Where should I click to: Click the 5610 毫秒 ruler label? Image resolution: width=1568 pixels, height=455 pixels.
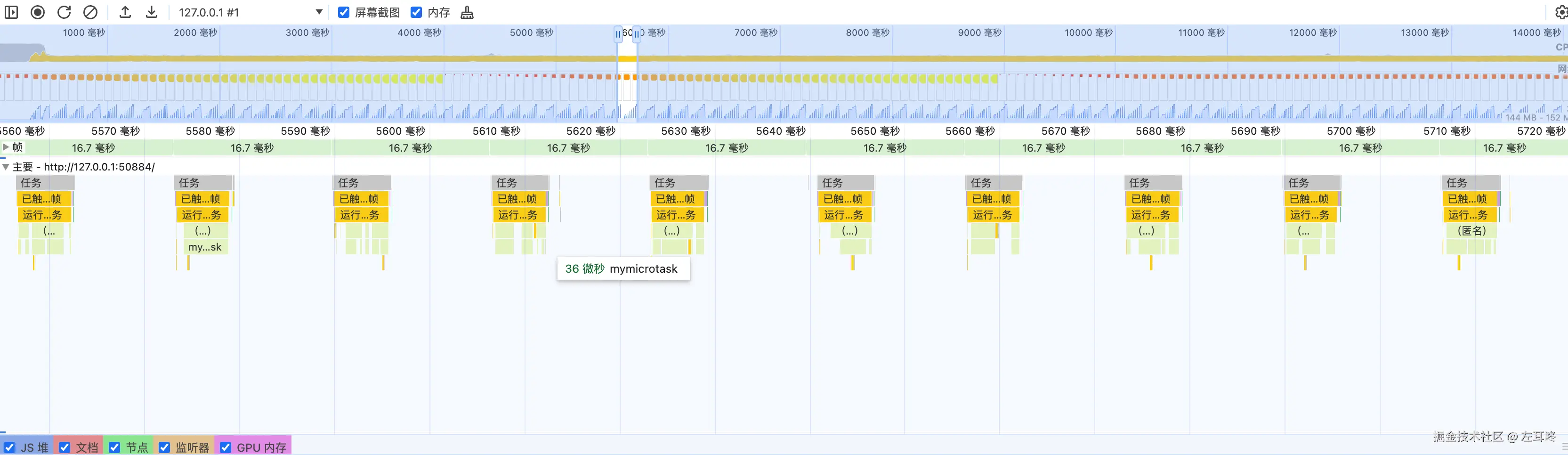point(497,131)
